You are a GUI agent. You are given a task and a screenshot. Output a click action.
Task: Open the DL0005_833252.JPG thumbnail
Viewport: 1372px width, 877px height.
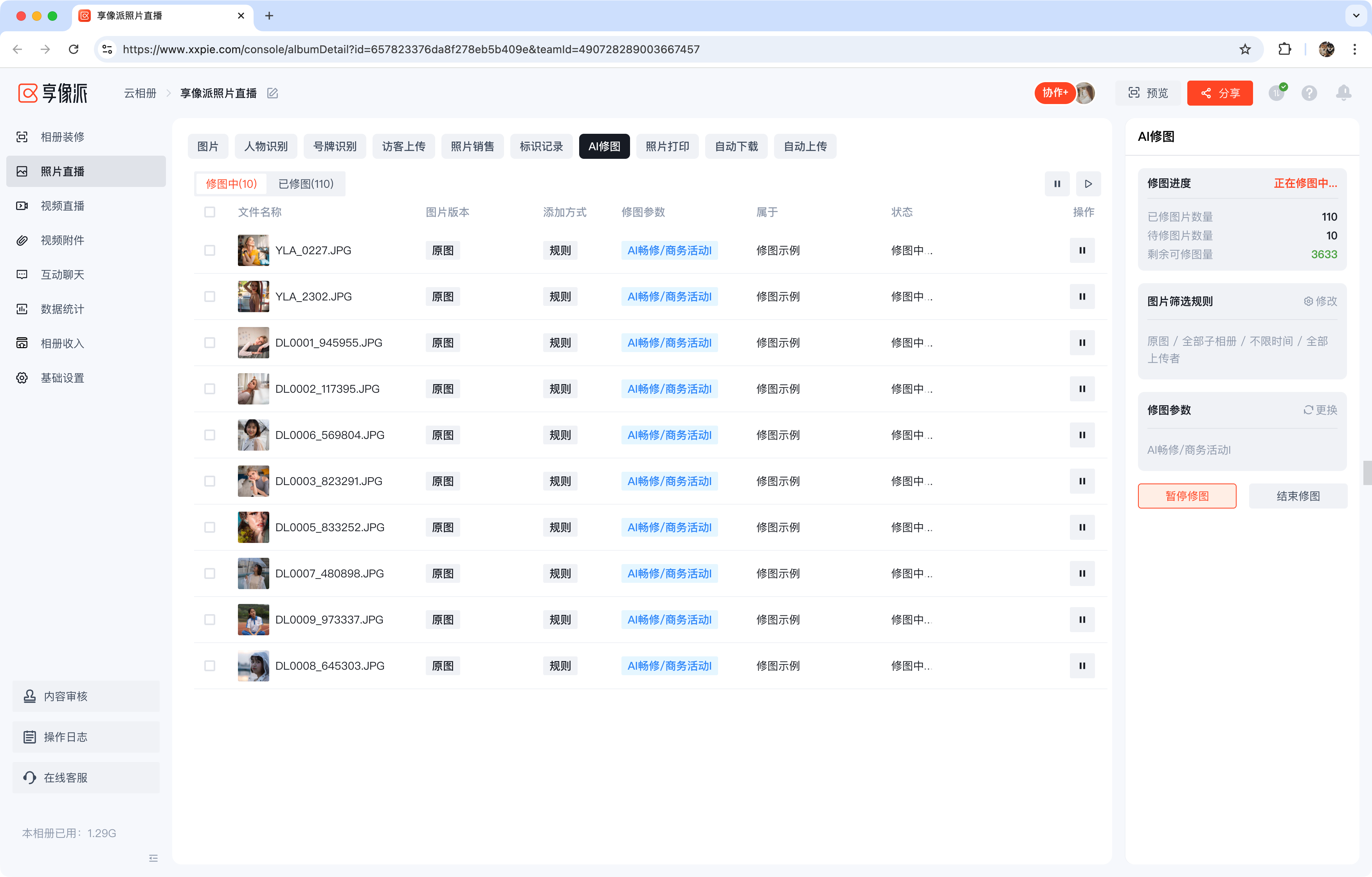pyautogui.click(x=253, y=527)
